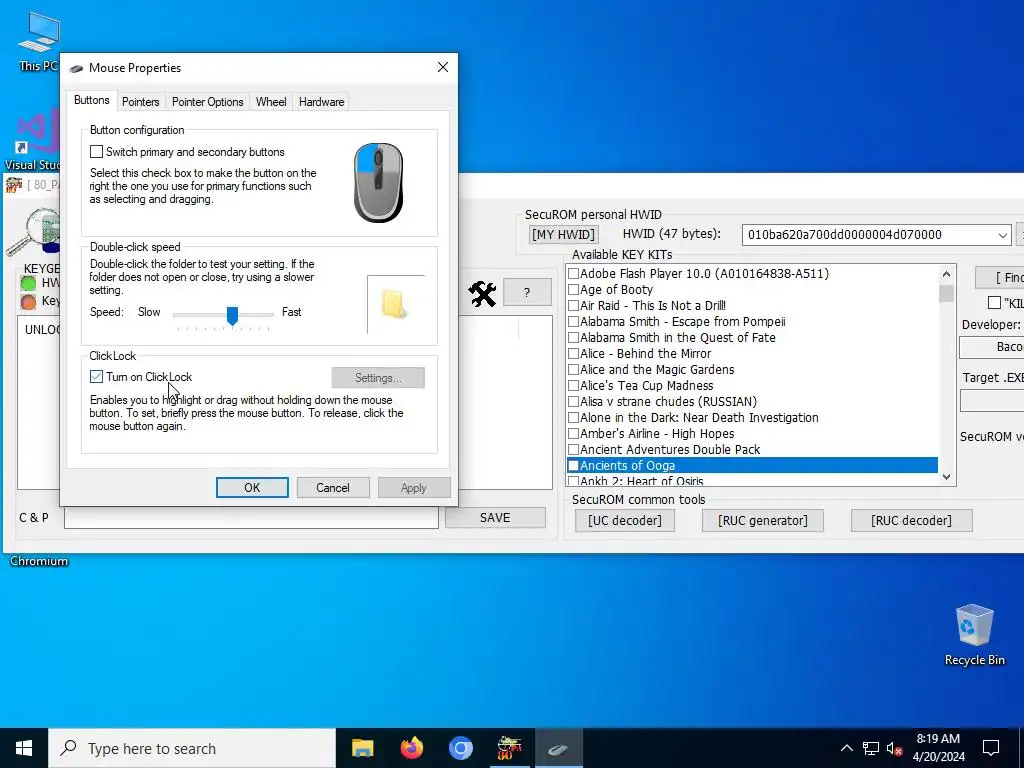Expand the HWID combo box dropdown

[1002, 234]
